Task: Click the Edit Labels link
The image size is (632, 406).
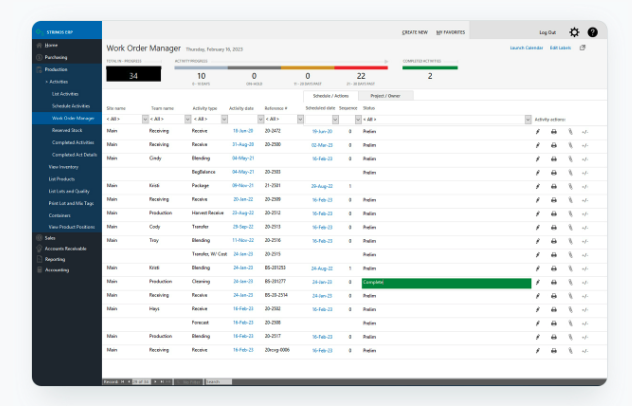Action: pyautogui.click(x=560, y=48)
